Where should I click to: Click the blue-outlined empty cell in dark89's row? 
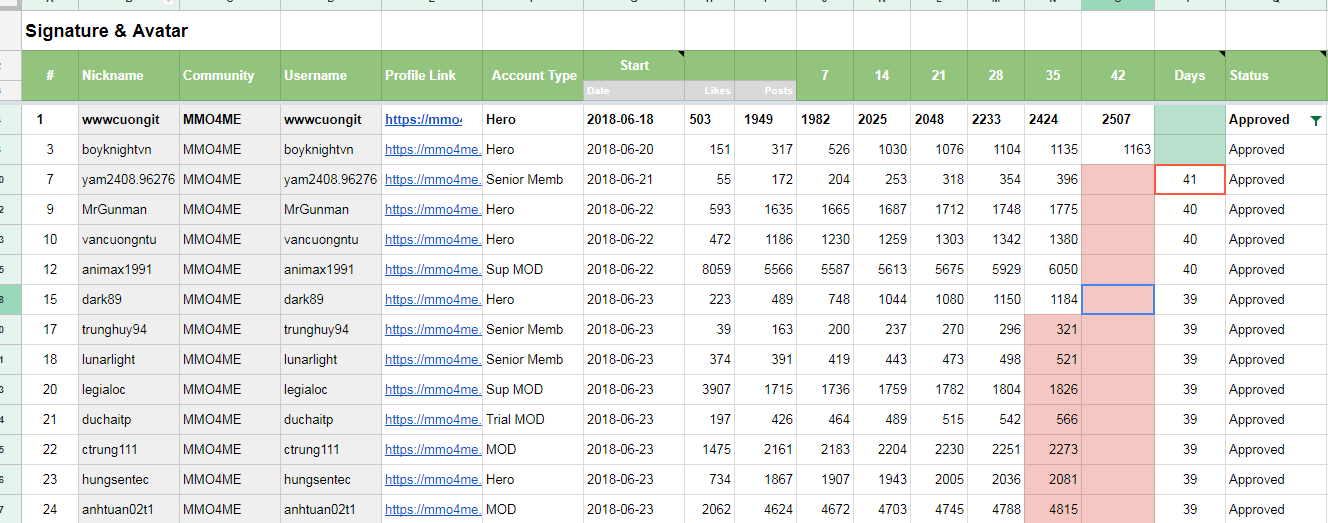coord(1117,300)
